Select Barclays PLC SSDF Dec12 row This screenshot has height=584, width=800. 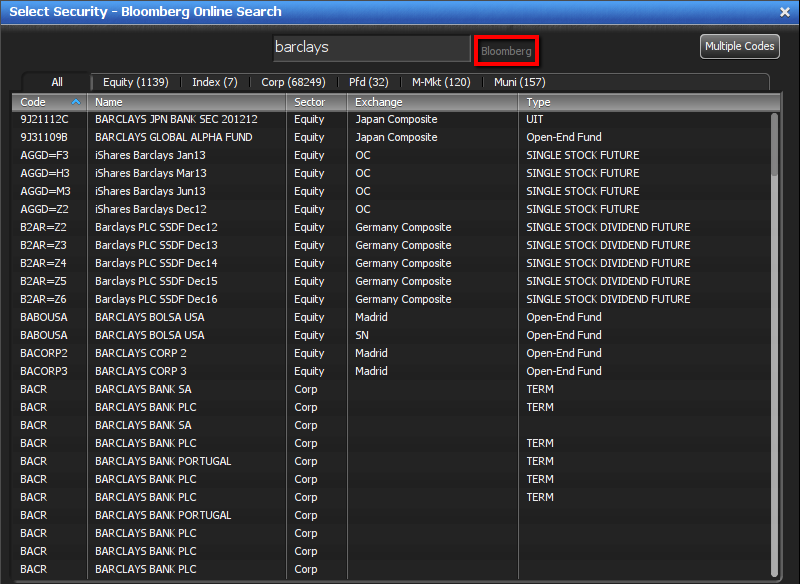391,227
